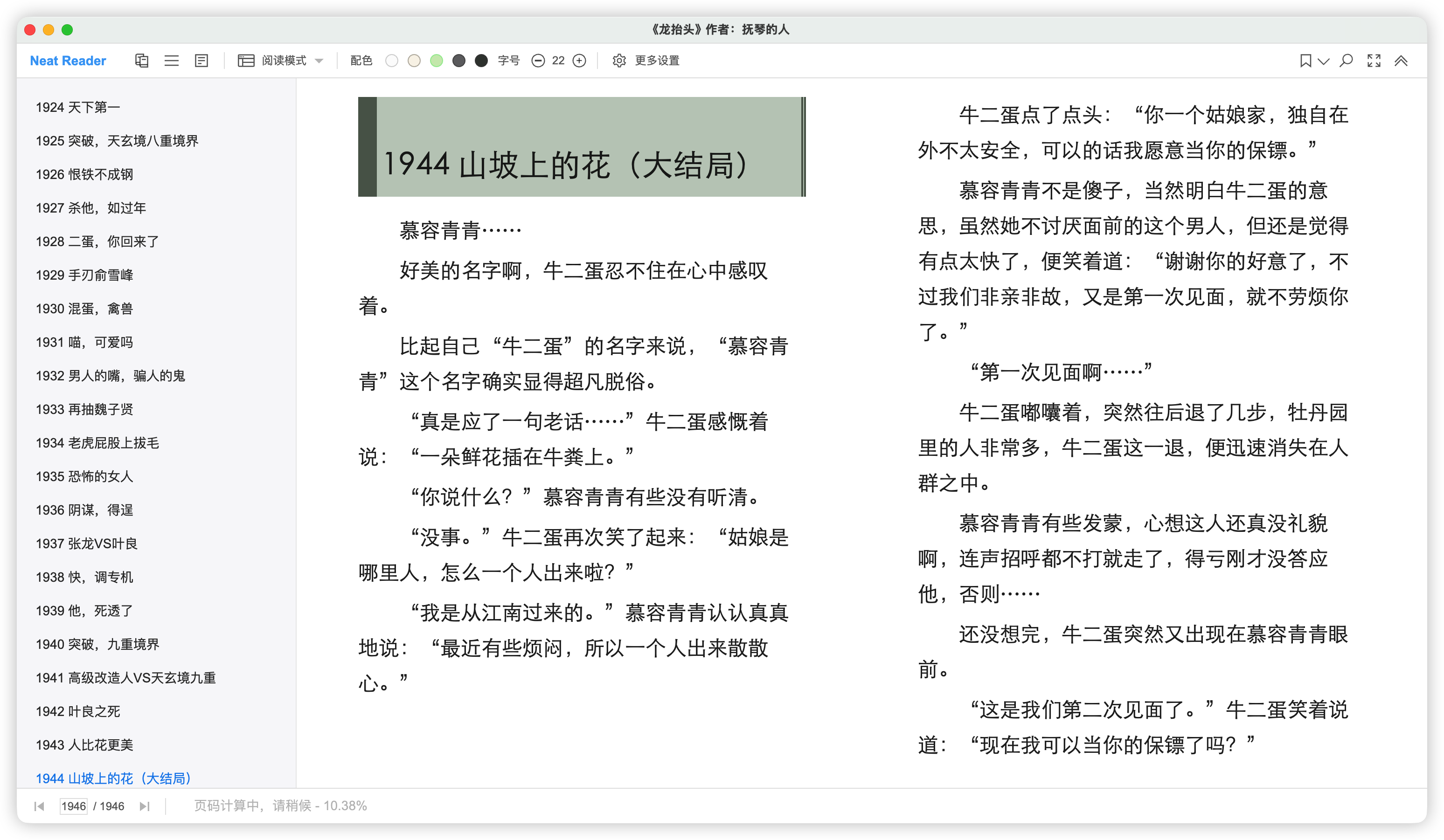The width and height of the screenshot is (1444, 840).
Task: Click the library/bookshelf icon in toolbar
Action: click(141, 61)
